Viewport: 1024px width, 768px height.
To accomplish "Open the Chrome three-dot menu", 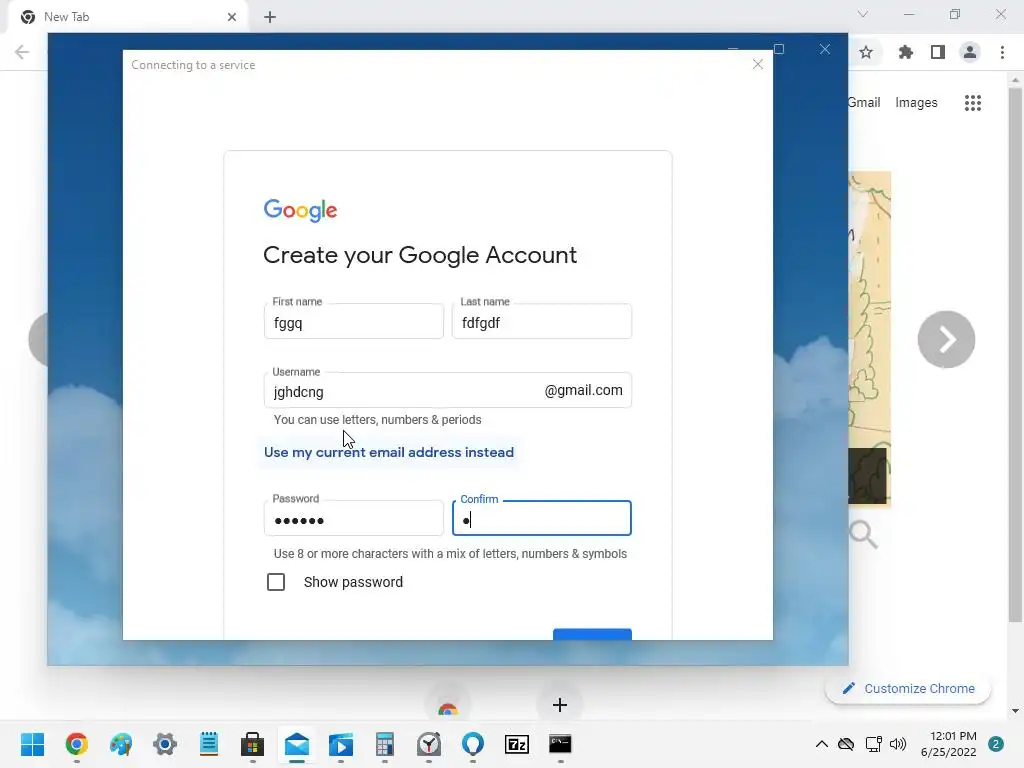I will tap(1002, 52).
